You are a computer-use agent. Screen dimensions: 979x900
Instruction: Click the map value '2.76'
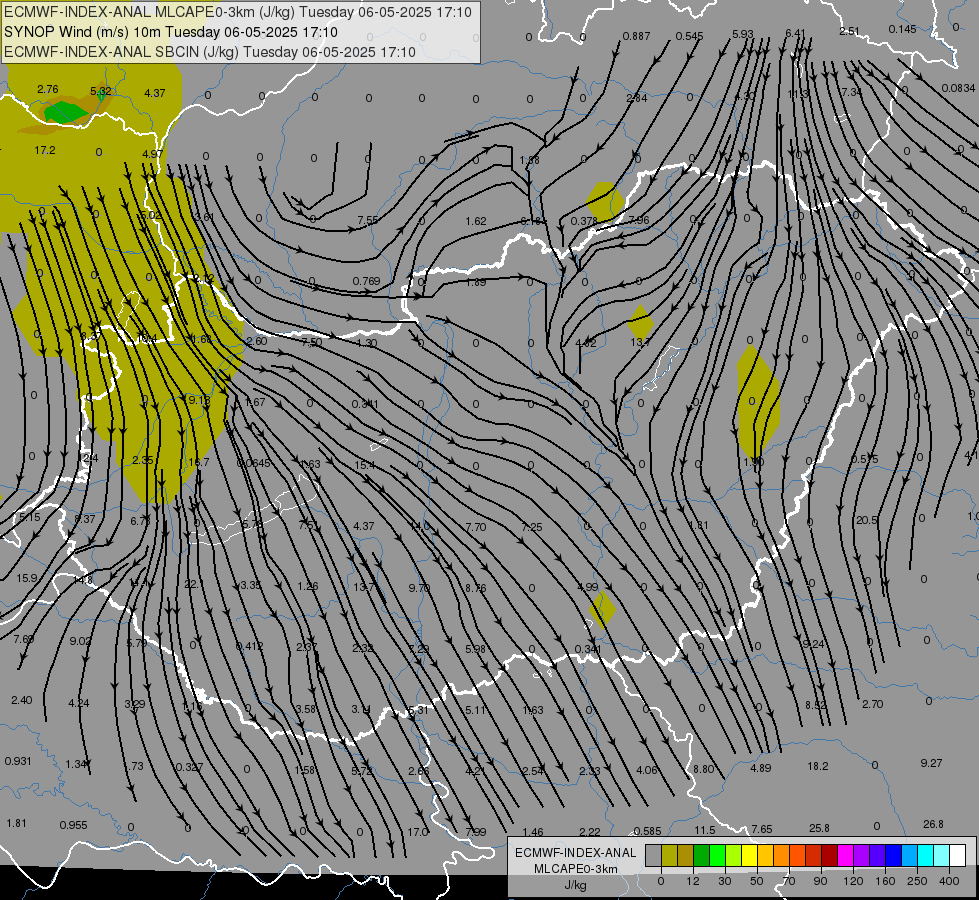pyautogui.click(x=47, y=89)
